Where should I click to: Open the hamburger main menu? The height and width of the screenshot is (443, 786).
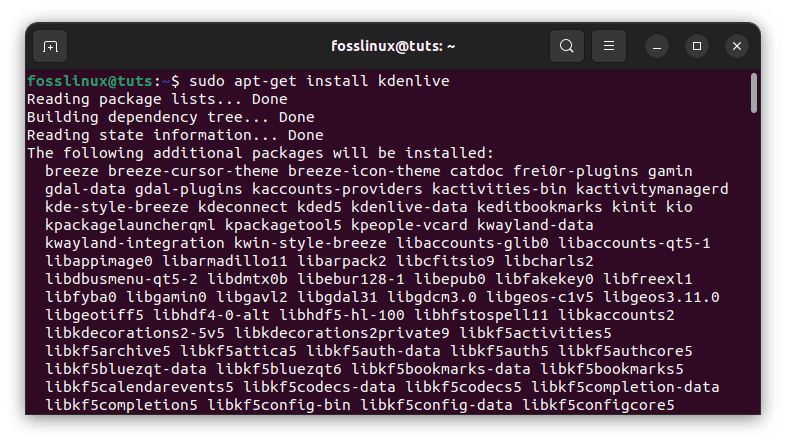(609, 46)
